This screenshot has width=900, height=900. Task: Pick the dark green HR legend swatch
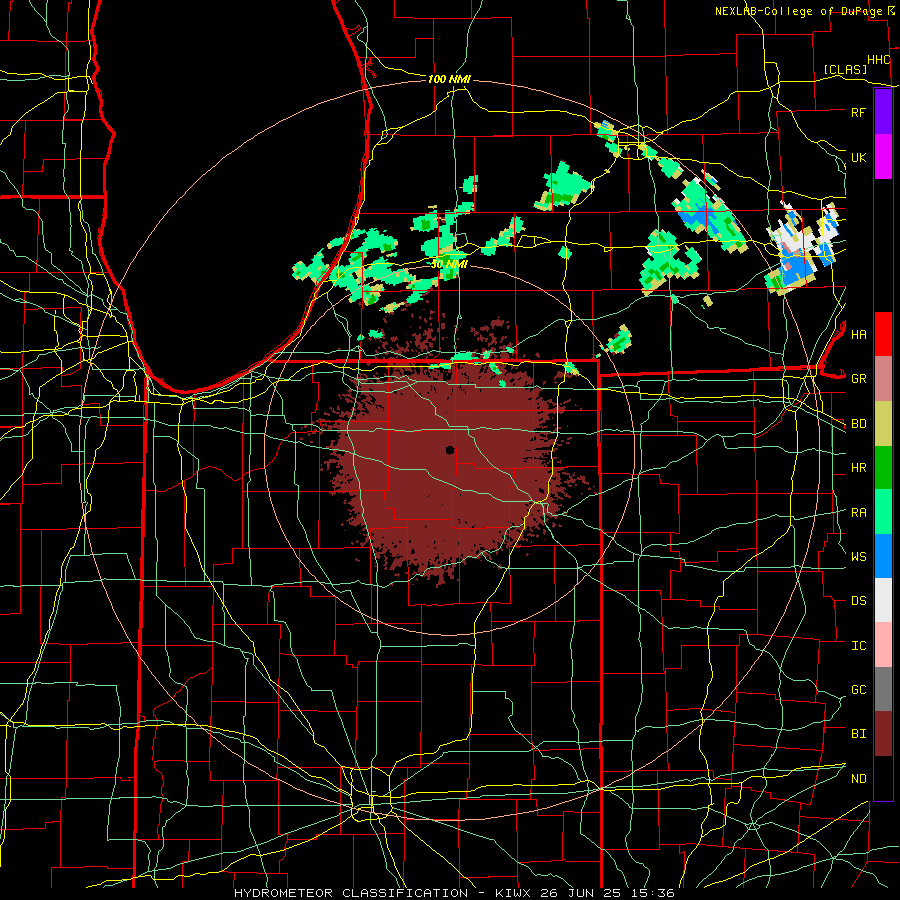pos(883,468)
